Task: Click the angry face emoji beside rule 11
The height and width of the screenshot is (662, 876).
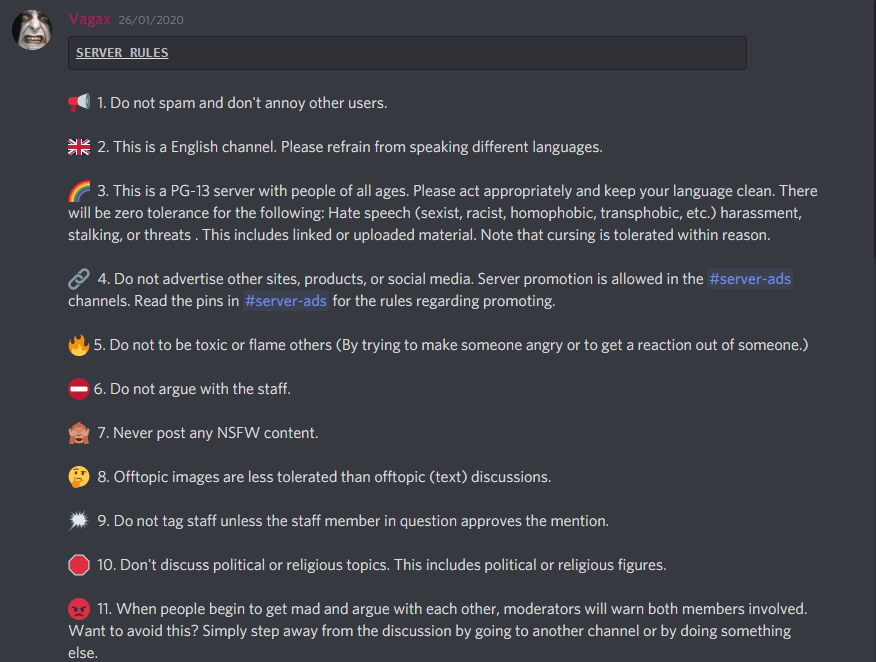Action: (79, 609)
